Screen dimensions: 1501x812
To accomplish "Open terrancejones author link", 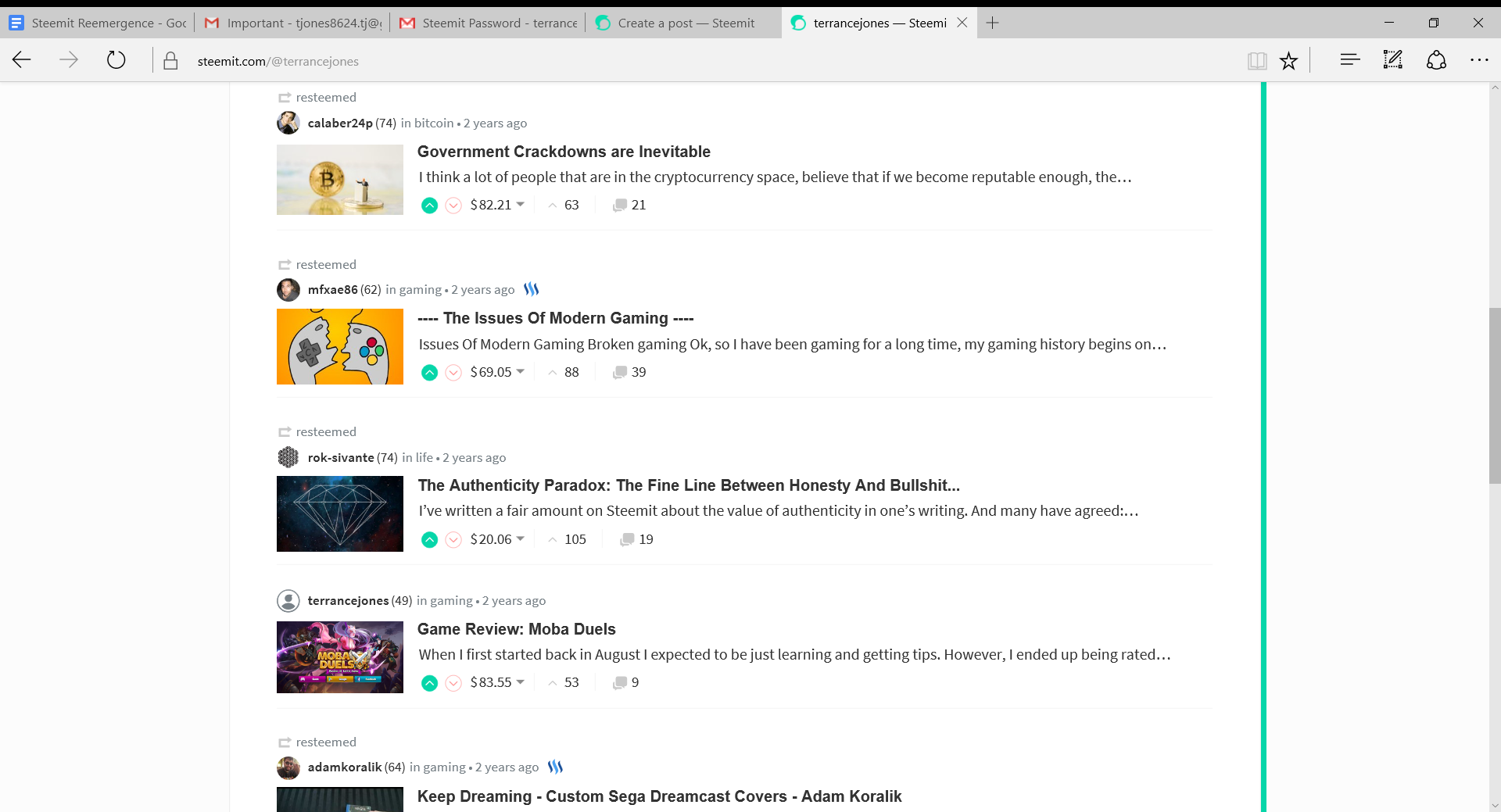I will click(348, 600).
